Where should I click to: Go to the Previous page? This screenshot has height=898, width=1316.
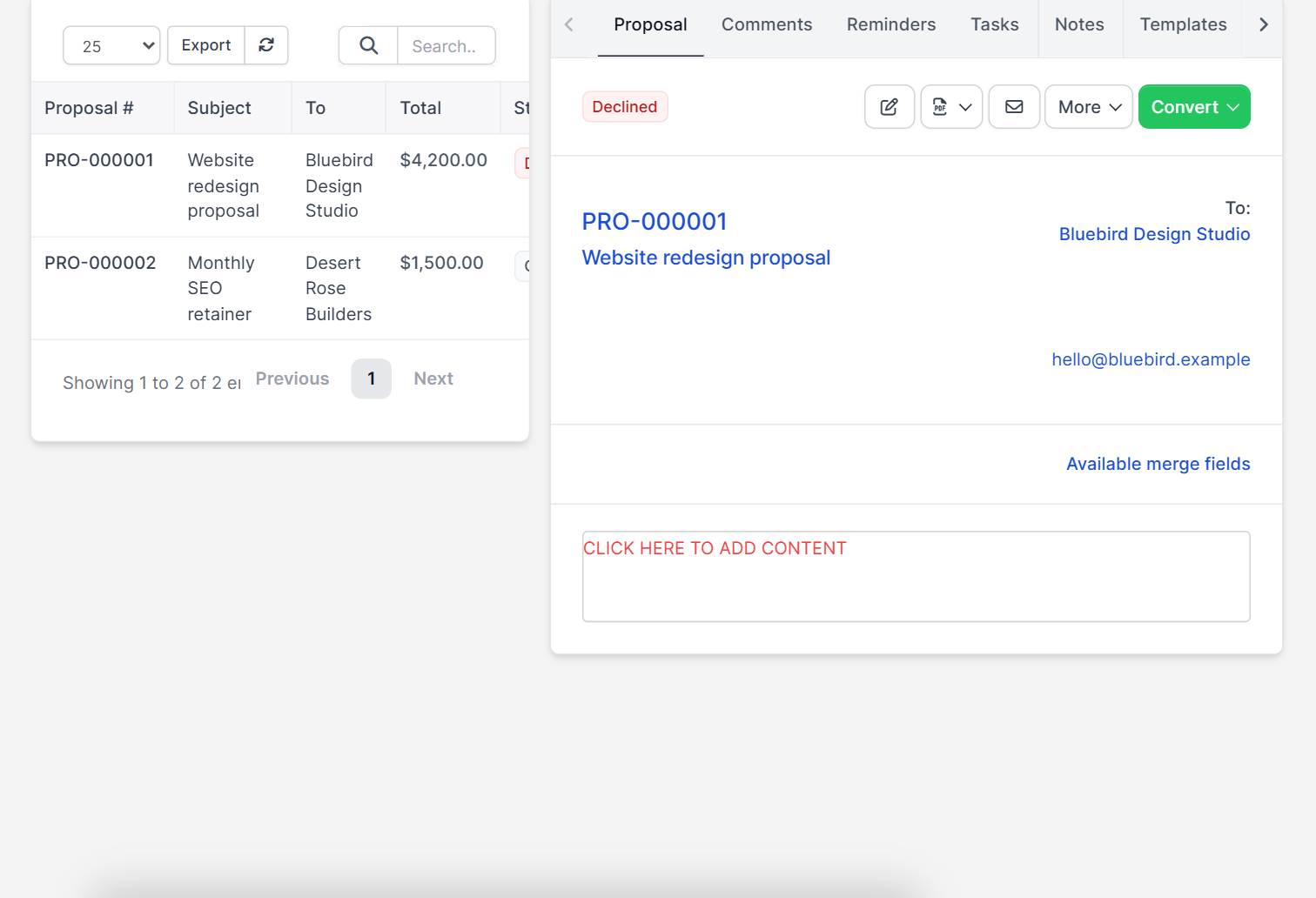point(292,379)
